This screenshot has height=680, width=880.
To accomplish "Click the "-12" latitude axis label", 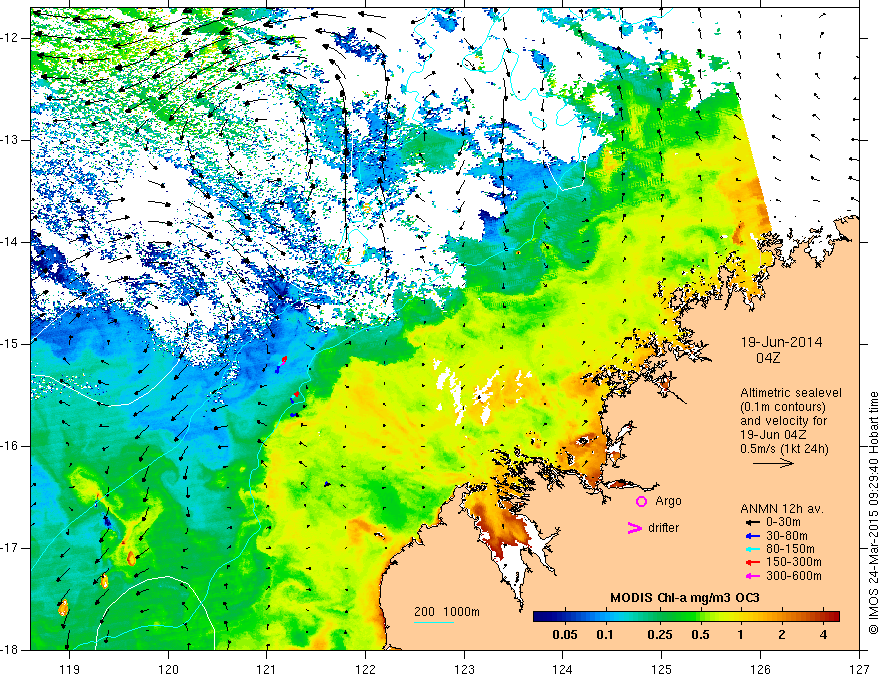I will 11,38.
